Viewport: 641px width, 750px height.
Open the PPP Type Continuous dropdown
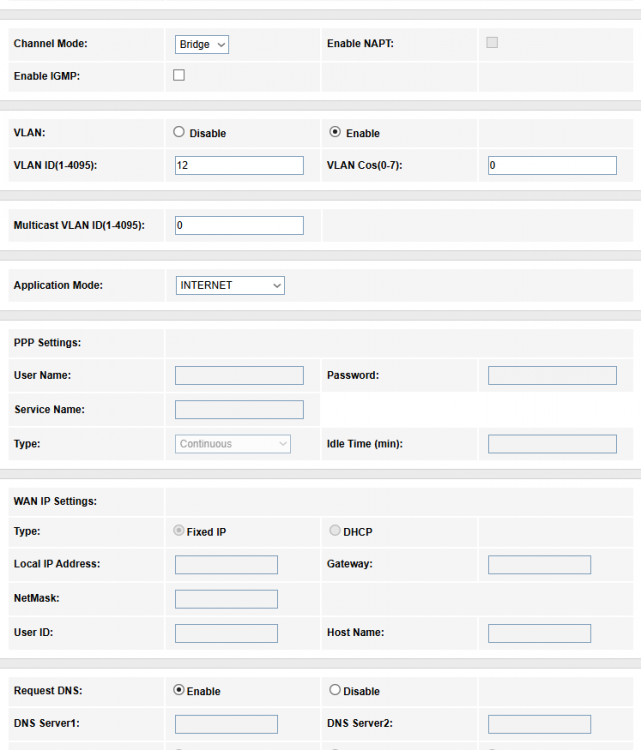[x=233, y=444]
